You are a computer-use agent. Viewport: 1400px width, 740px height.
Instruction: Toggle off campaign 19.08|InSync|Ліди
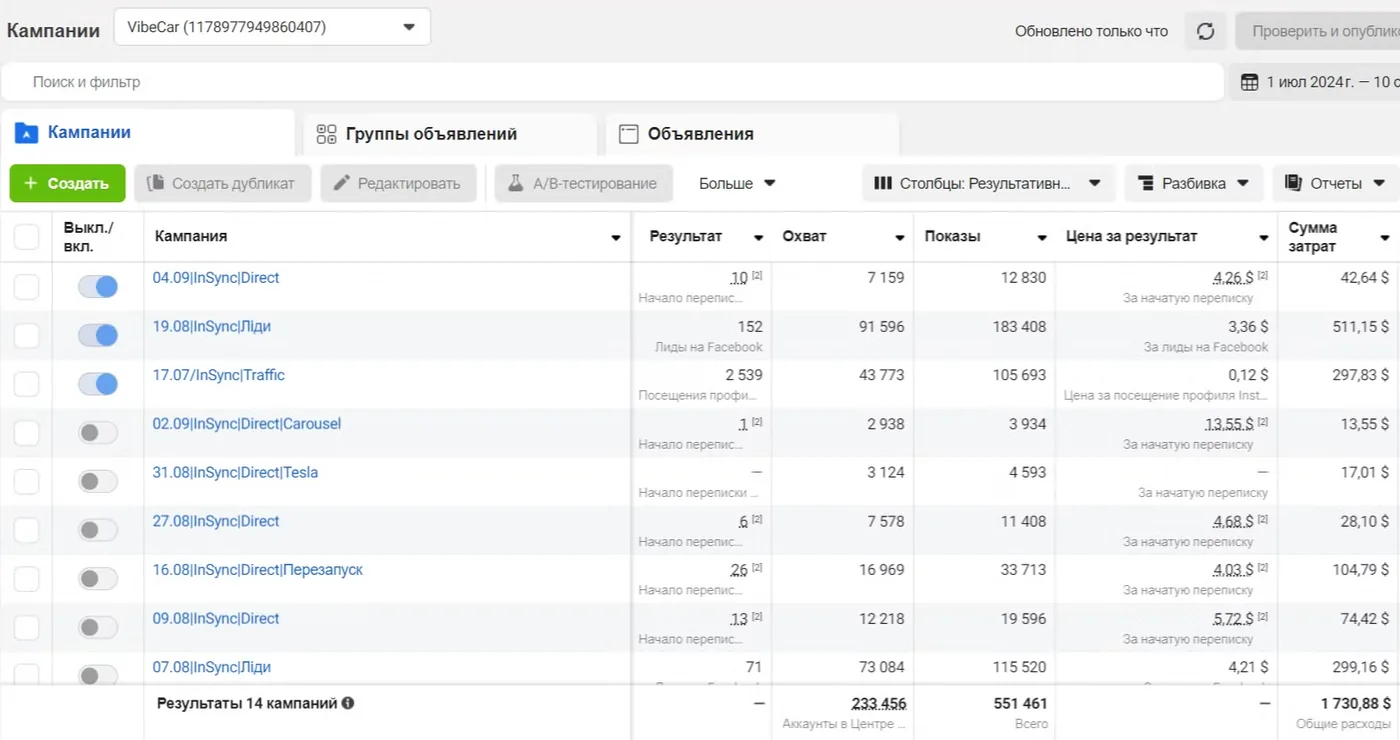98,336
